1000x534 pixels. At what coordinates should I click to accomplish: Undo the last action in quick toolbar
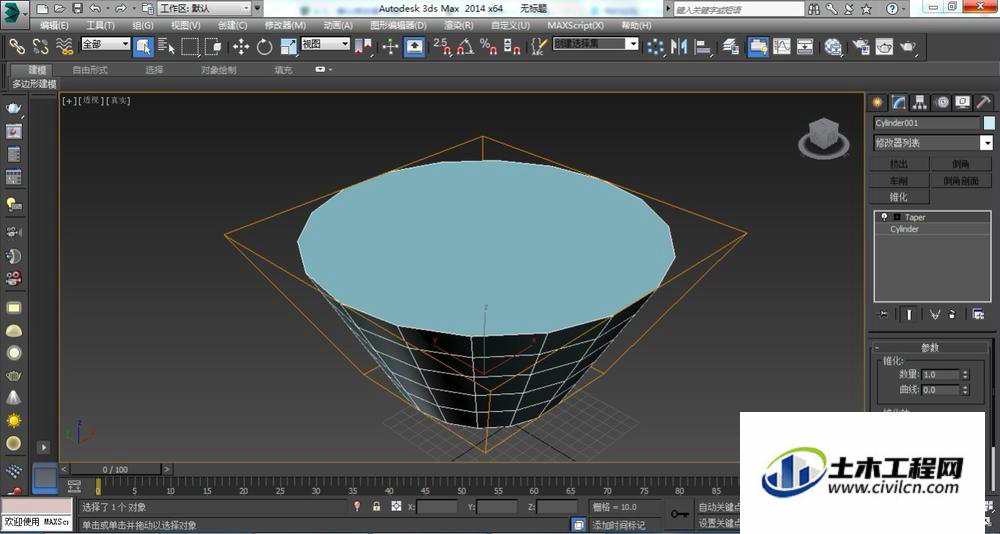tap(95, 8)
